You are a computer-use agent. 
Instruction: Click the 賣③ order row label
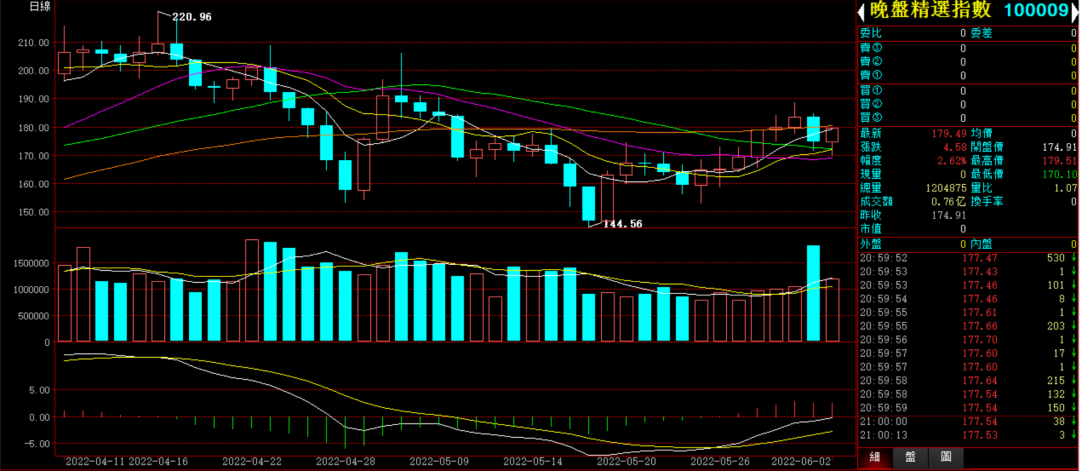click(870, 48)
